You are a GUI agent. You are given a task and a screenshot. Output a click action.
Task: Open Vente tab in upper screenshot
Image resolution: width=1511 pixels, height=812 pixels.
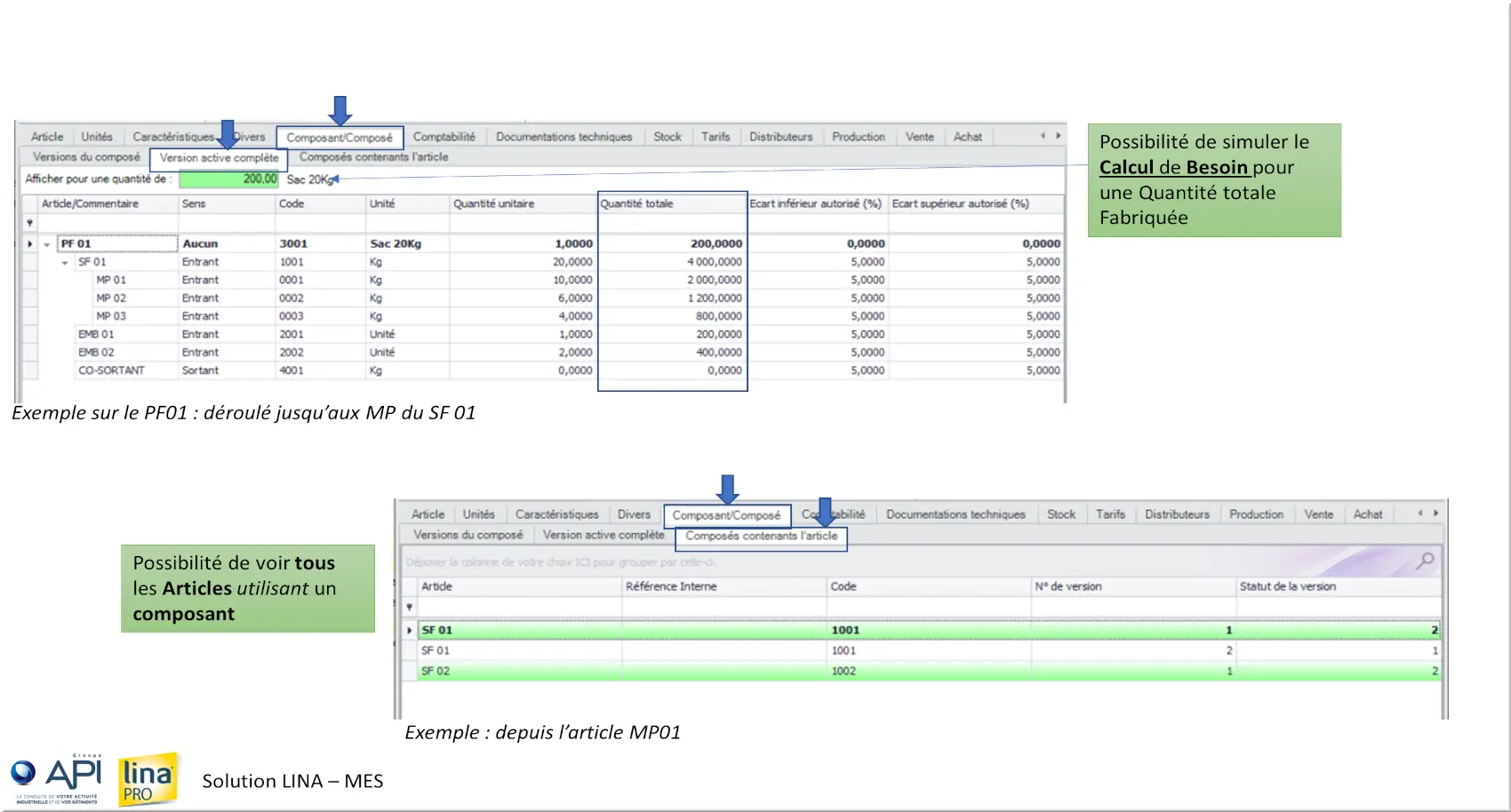tap(919, 137)
